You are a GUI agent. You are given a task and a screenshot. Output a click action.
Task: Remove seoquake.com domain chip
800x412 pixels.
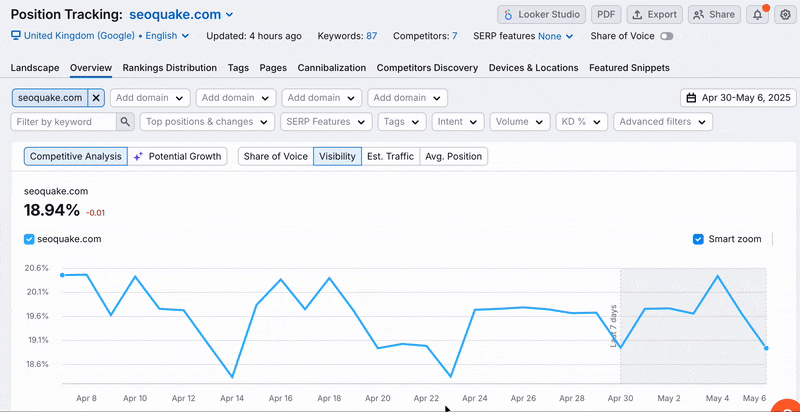(96, 98)
